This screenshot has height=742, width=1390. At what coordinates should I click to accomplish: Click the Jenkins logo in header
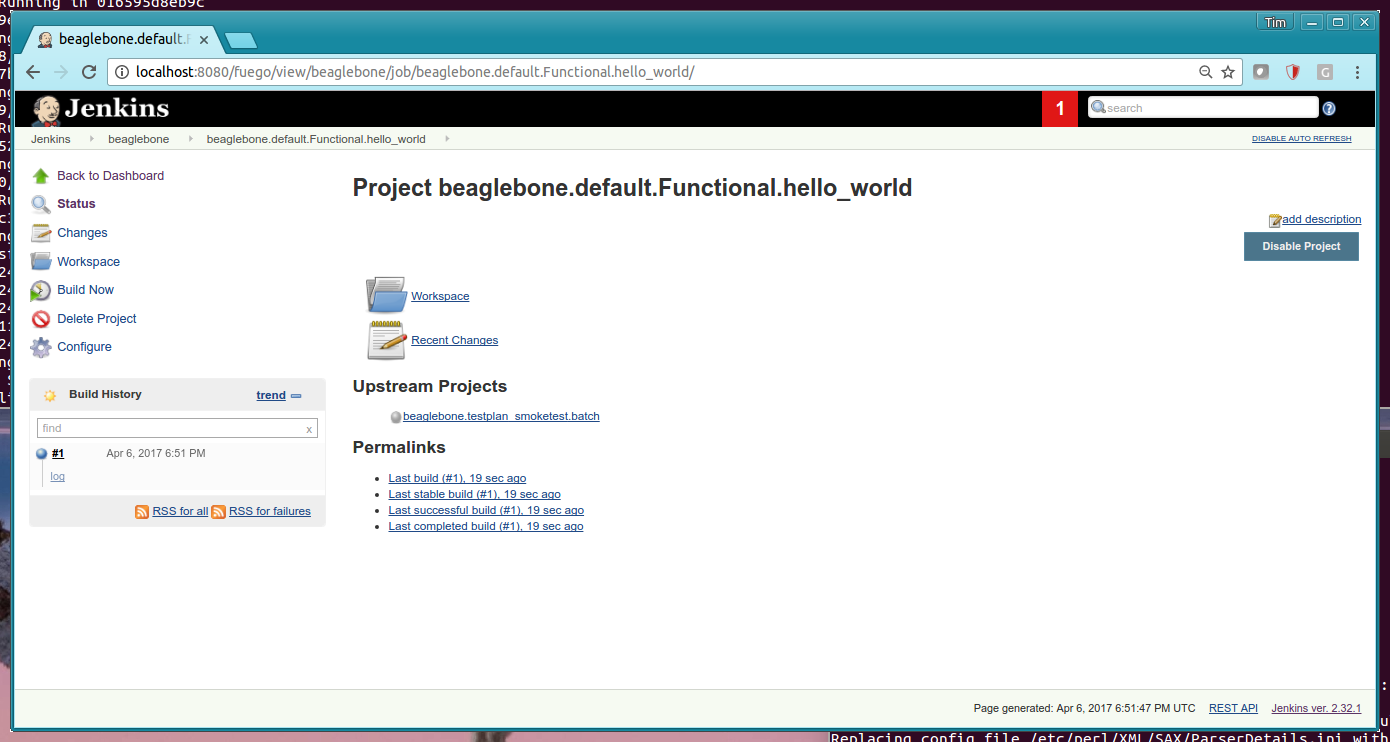coord(100,109)
